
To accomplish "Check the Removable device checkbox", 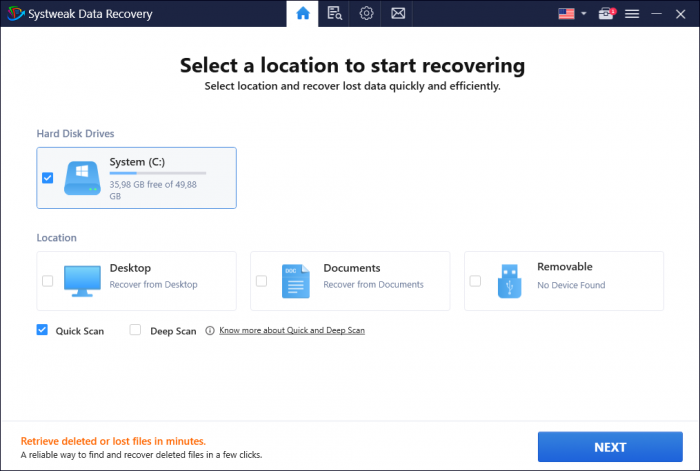I will tap(475, 281).
